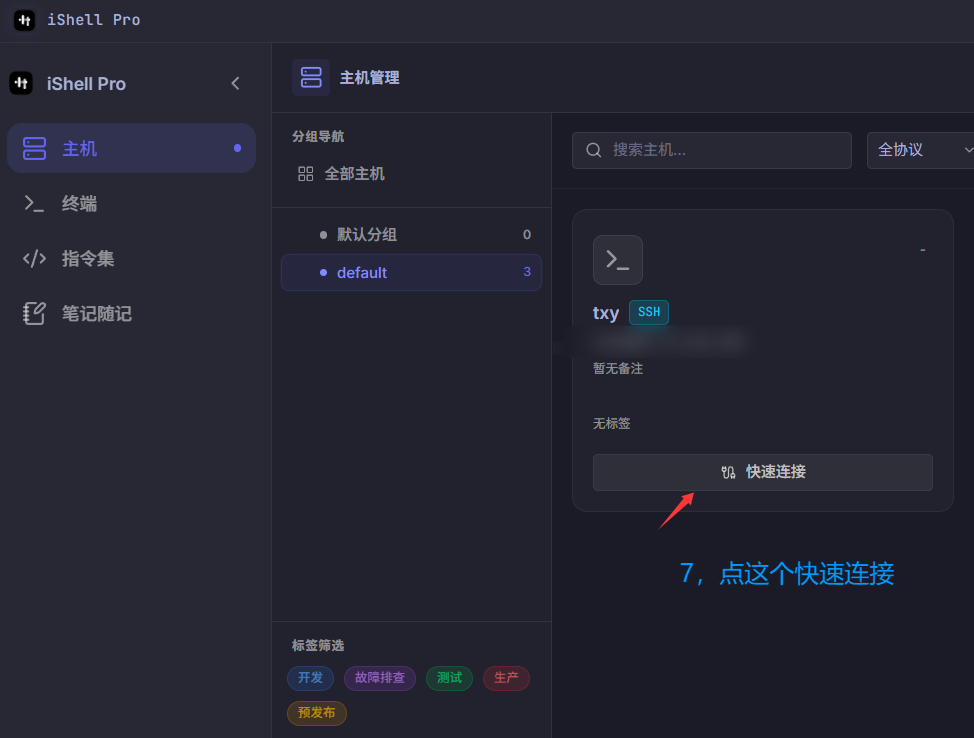Filter by the 故障排查 tag
Screen dimensions: 974x738
coord(380,678)
